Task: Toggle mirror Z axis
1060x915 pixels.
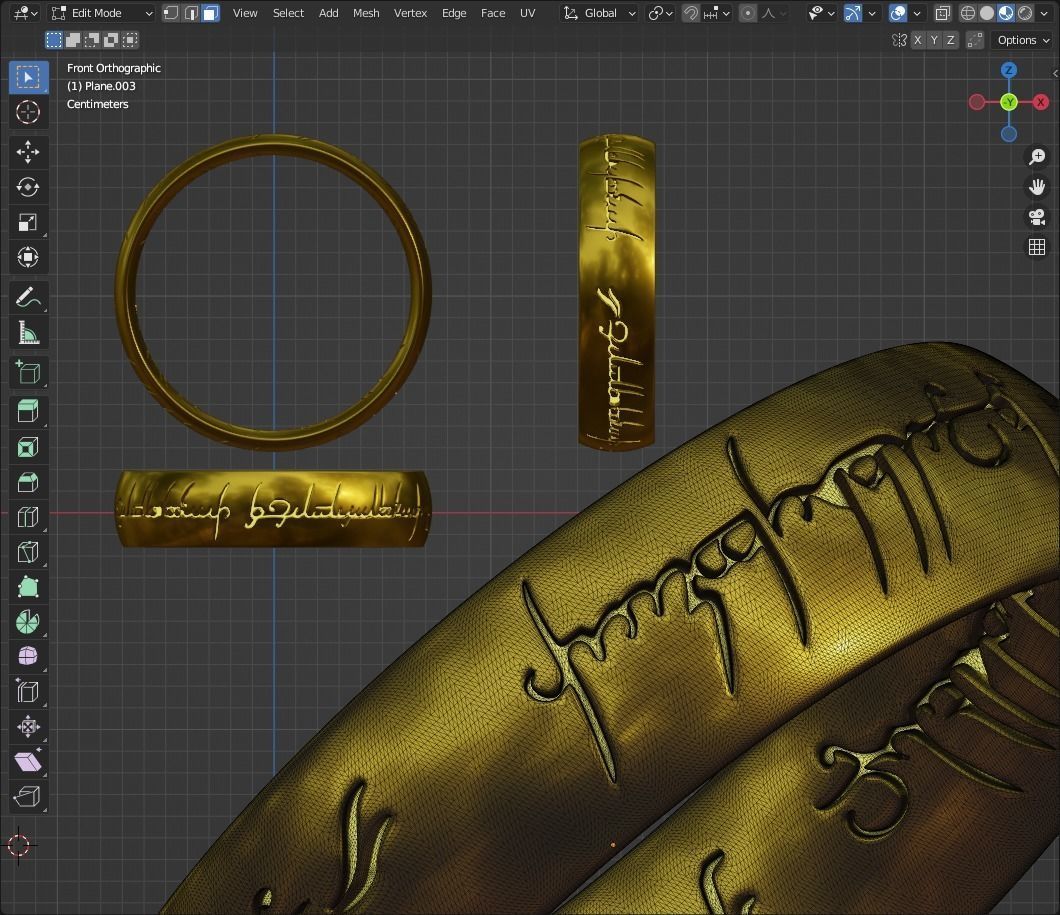Action: [x=950, y=40]
